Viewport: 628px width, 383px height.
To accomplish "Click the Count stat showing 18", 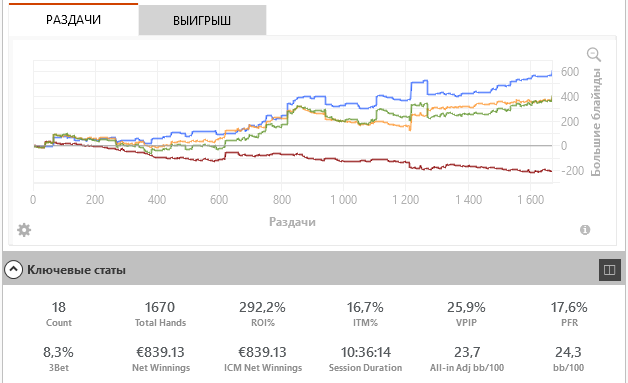I will 58,313.
